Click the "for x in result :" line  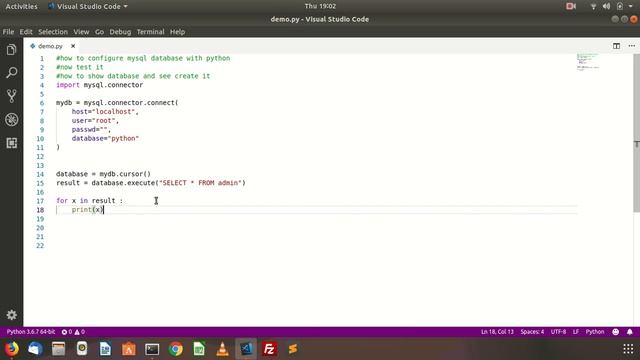coord(89,201)
